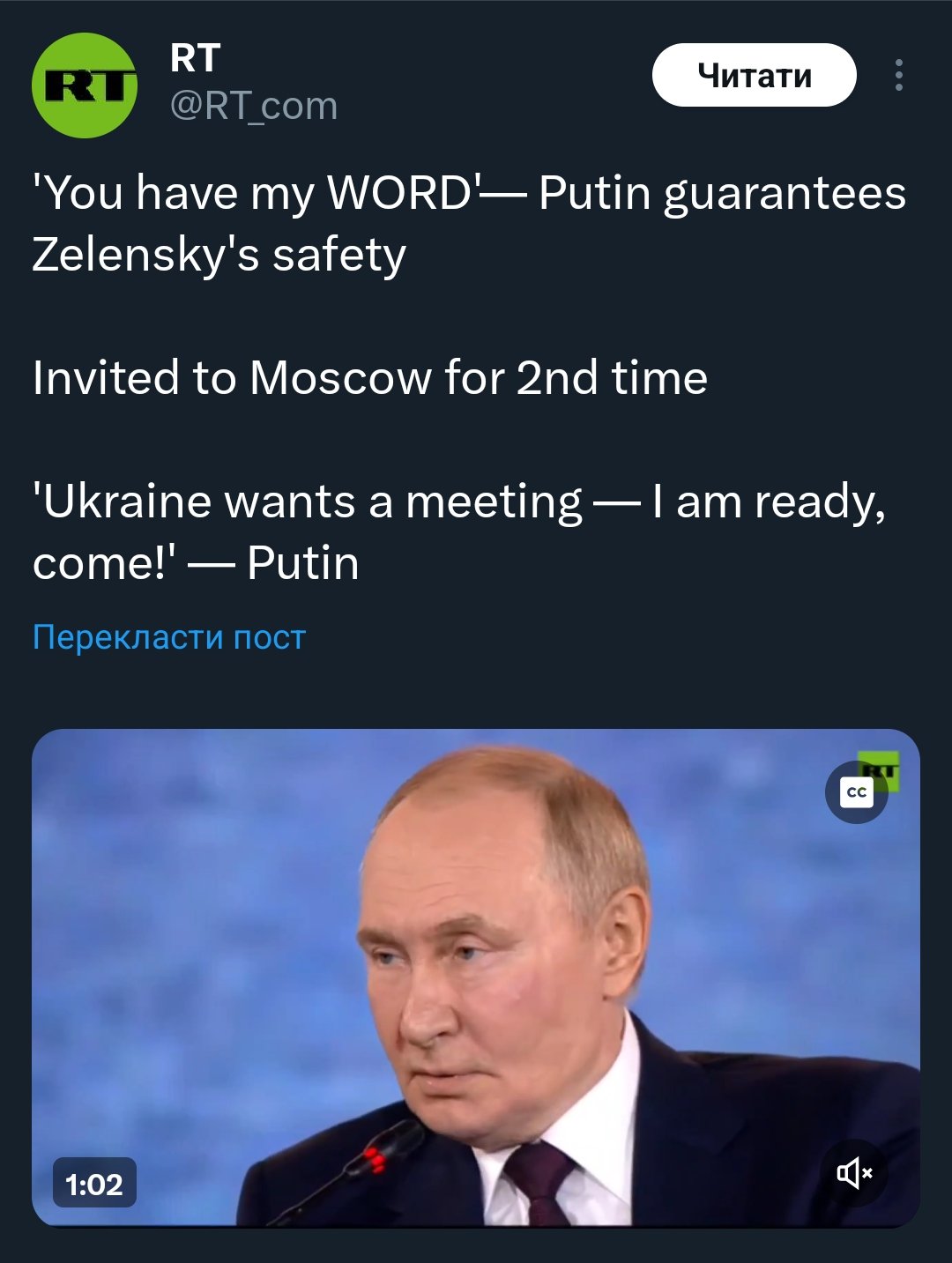This screenshot has width=952, height=1263.
Task: Open more options three-dot menu
Action: point(898,76)
